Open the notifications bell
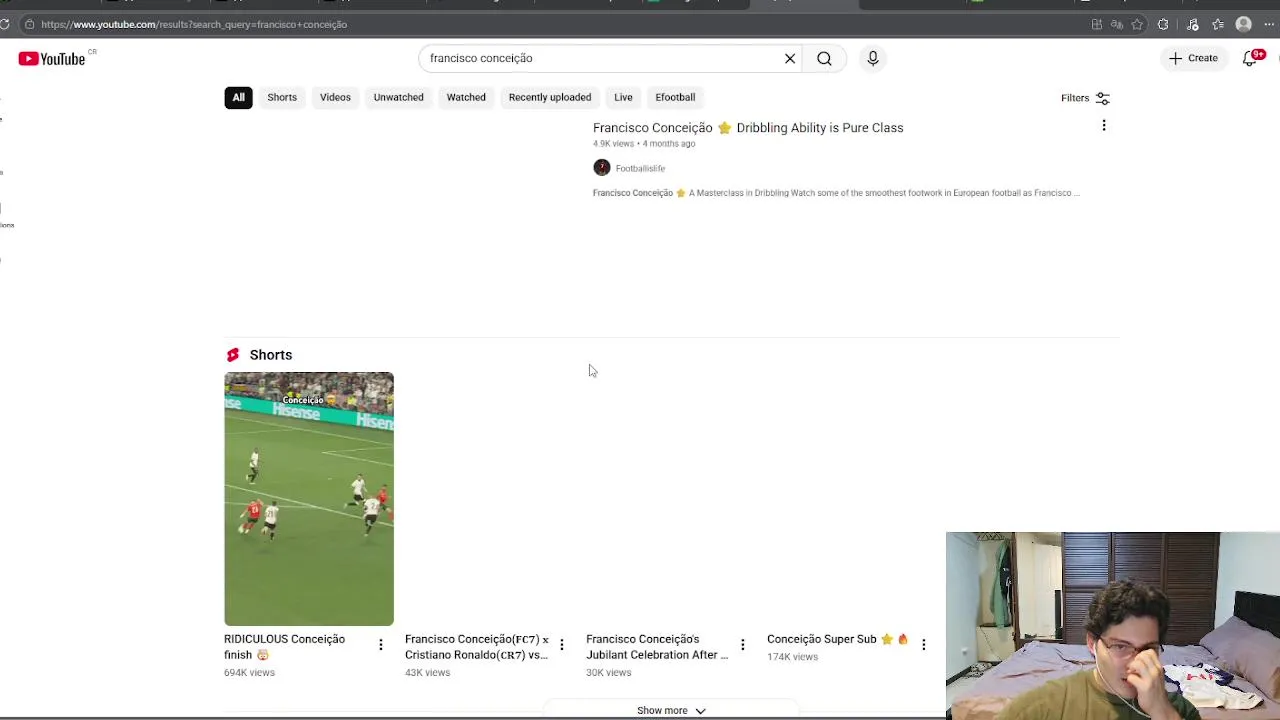Viewport: 1280px width, 720px height. 1250,58
